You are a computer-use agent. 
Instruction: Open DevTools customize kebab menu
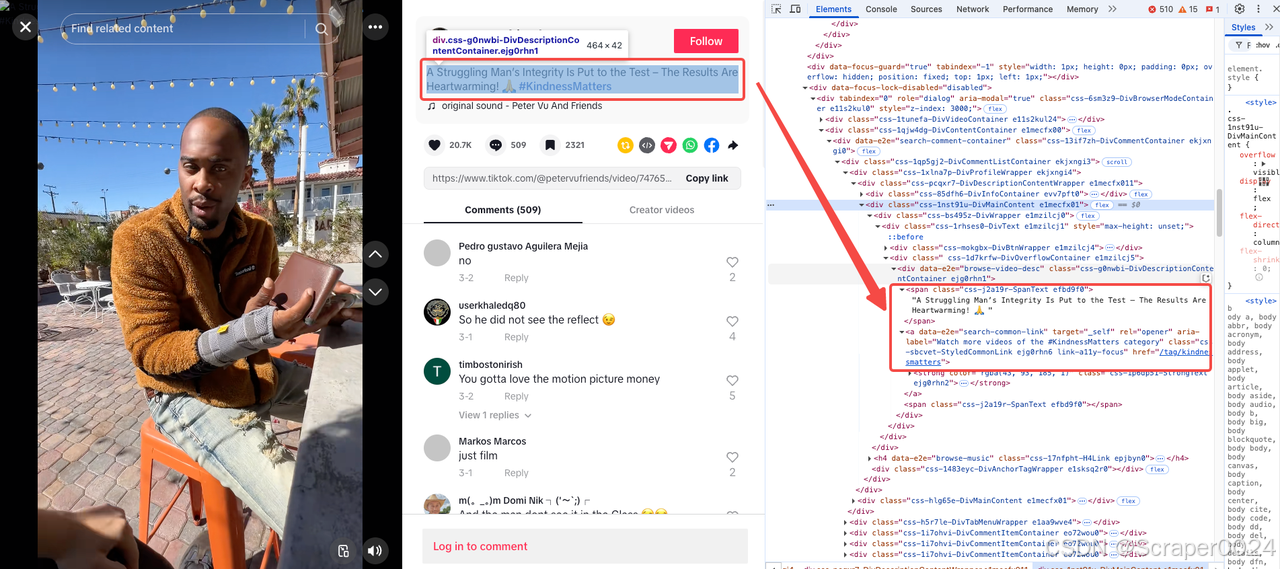[x=1260, y=9]
